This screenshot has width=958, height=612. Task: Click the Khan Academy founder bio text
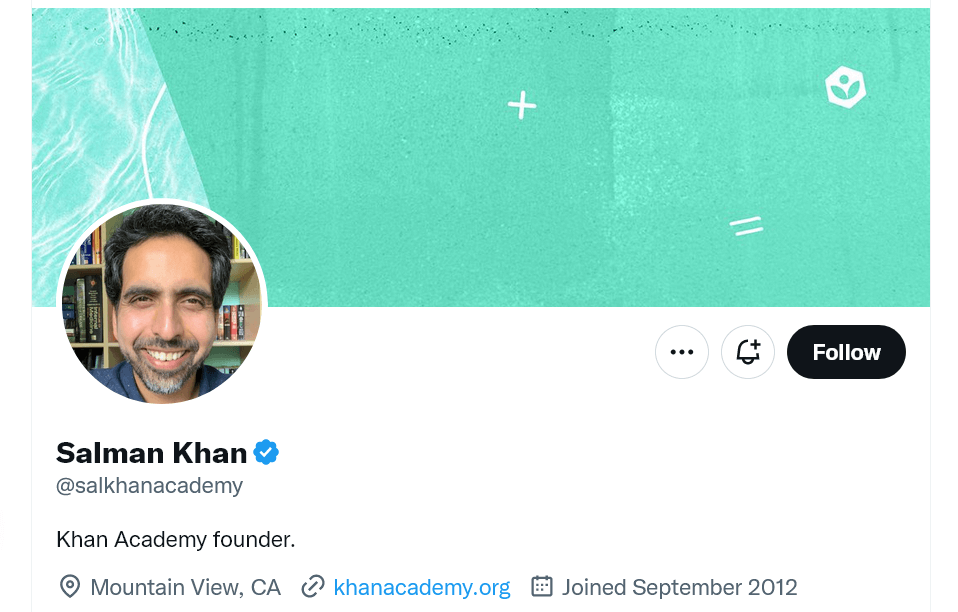[176, 539]
